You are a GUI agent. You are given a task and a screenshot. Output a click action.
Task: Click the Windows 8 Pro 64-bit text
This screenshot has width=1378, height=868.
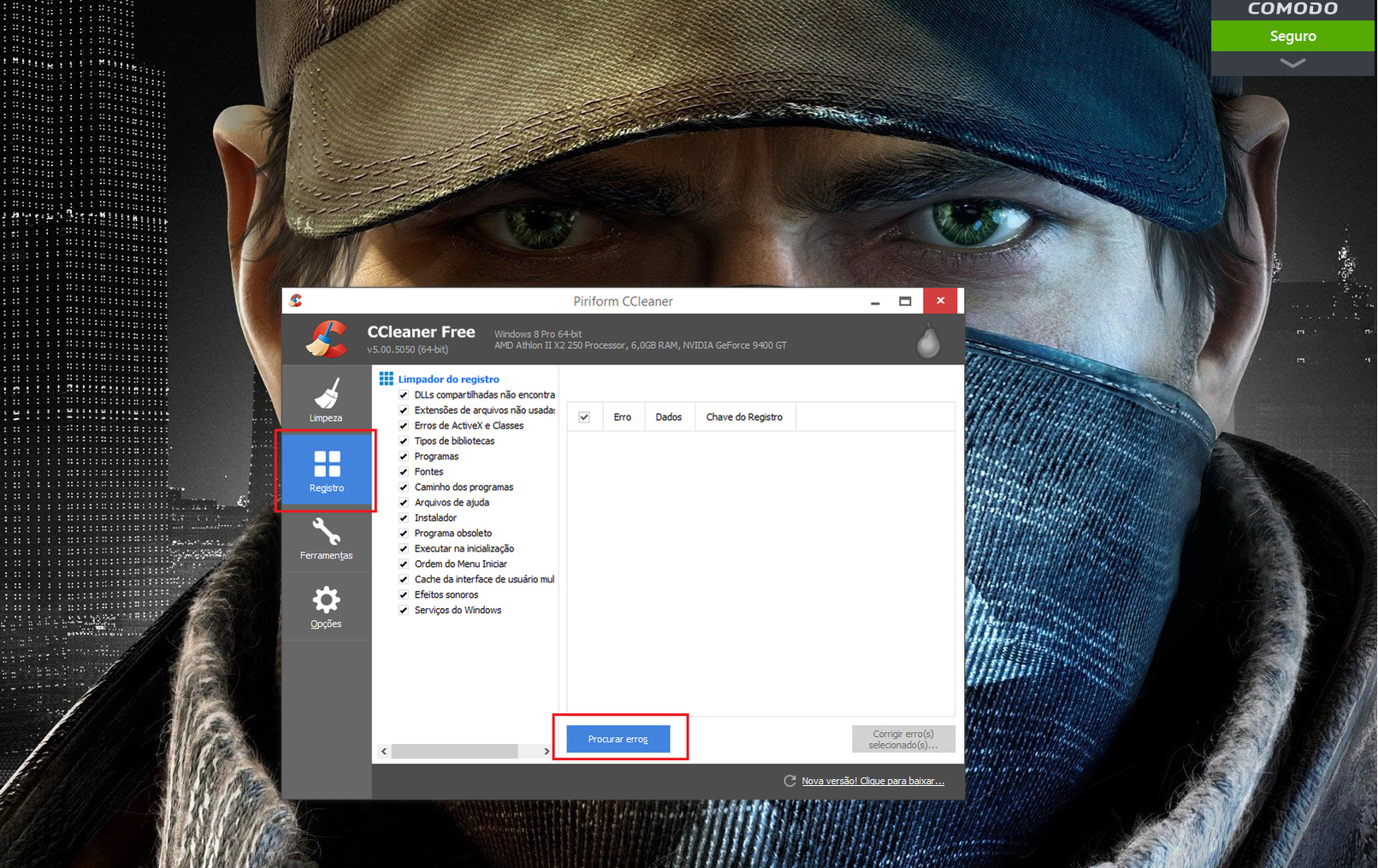[x=538, y=334]
